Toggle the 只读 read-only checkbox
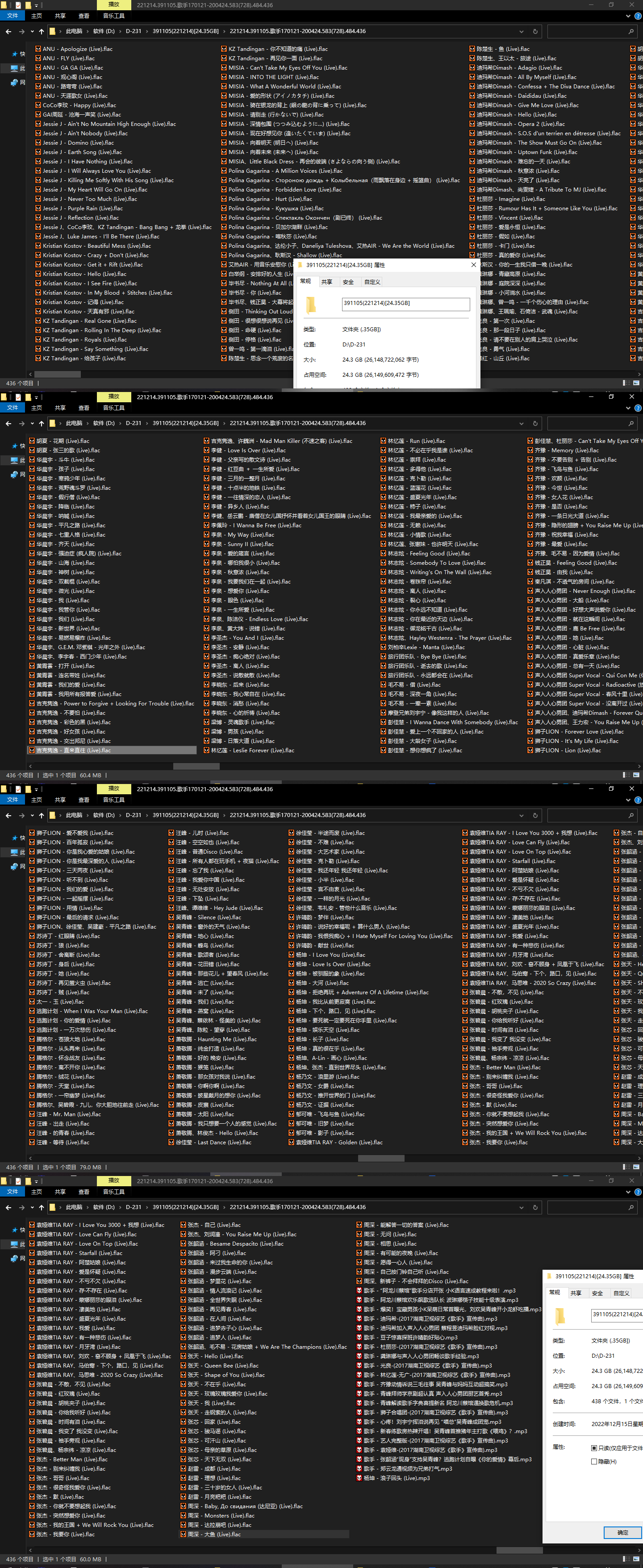 [x=594, y=1448]
